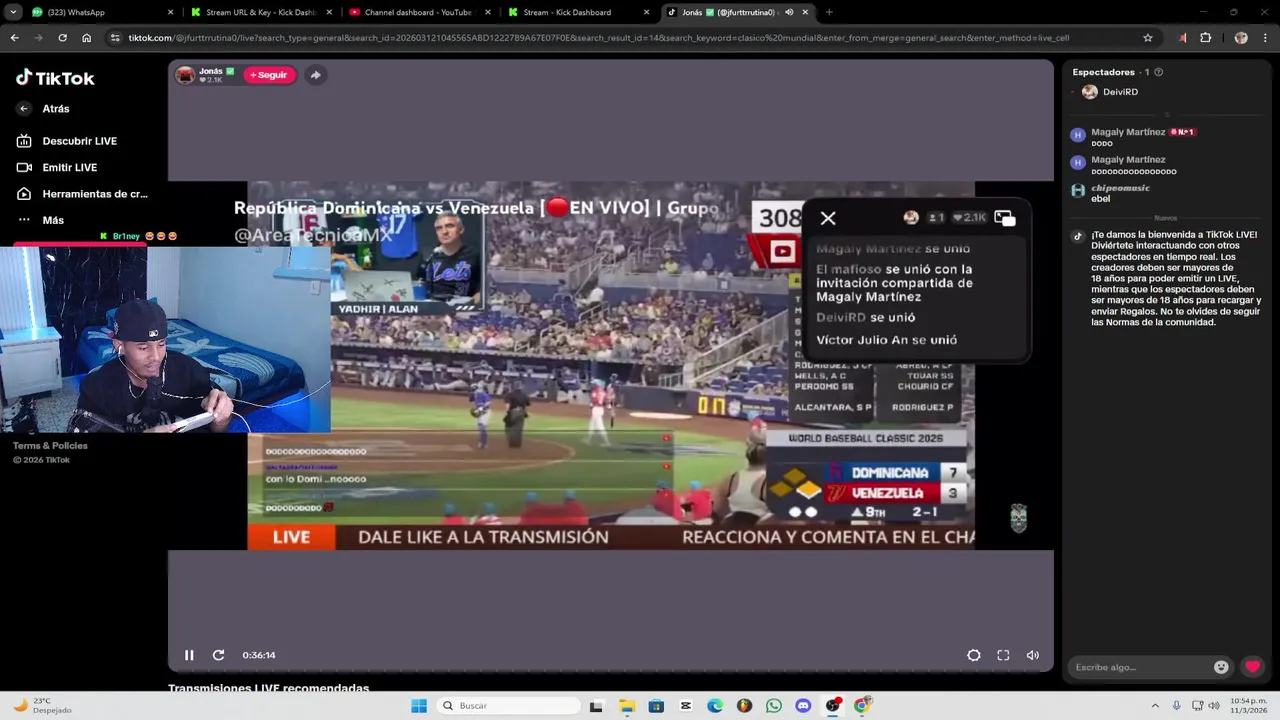Image resolution: width=1280 pixels, height=720 pixels.
Task: Switch to Stream URL & Key Kick tab
Action: (260, 12)
